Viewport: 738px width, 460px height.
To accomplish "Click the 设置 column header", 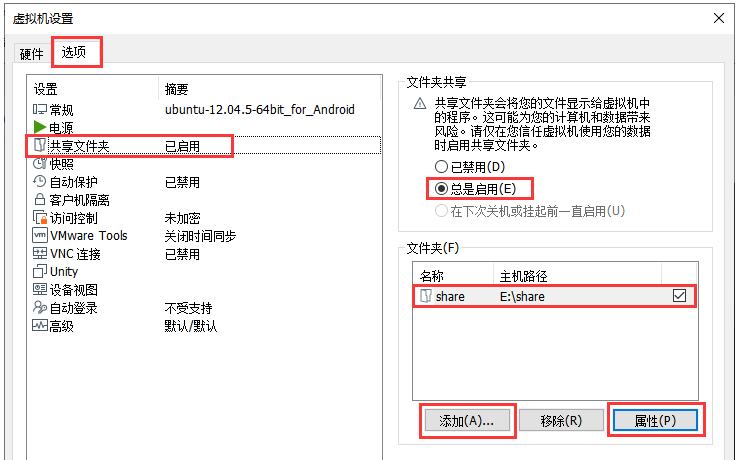I will pos(45,89).
